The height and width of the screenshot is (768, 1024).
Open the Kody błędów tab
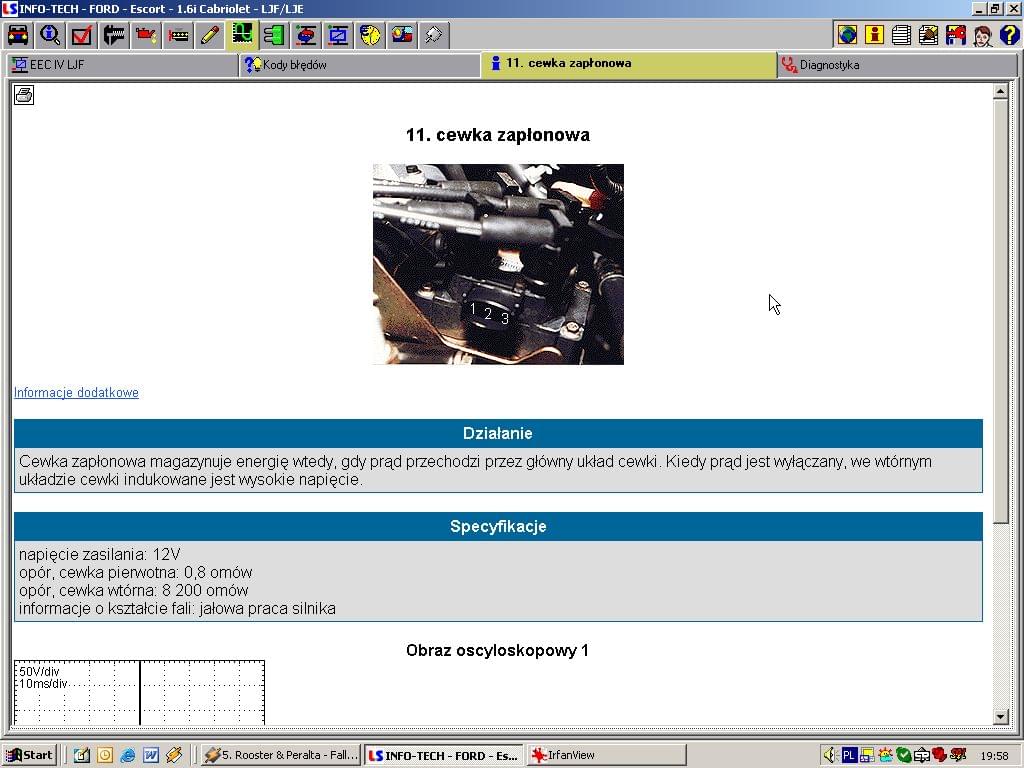pyautogui.click(x=360, y=65)
